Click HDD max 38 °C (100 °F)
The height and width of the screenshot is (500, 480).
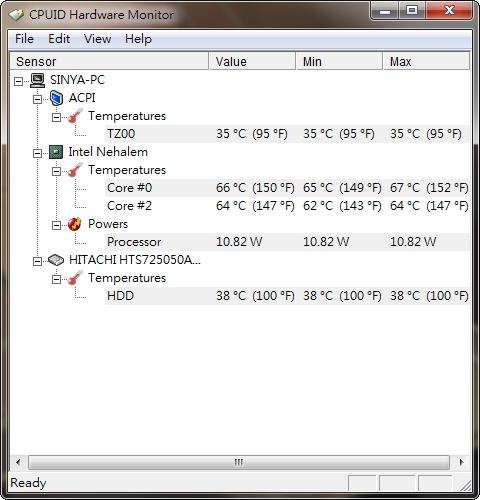point(429,296)
